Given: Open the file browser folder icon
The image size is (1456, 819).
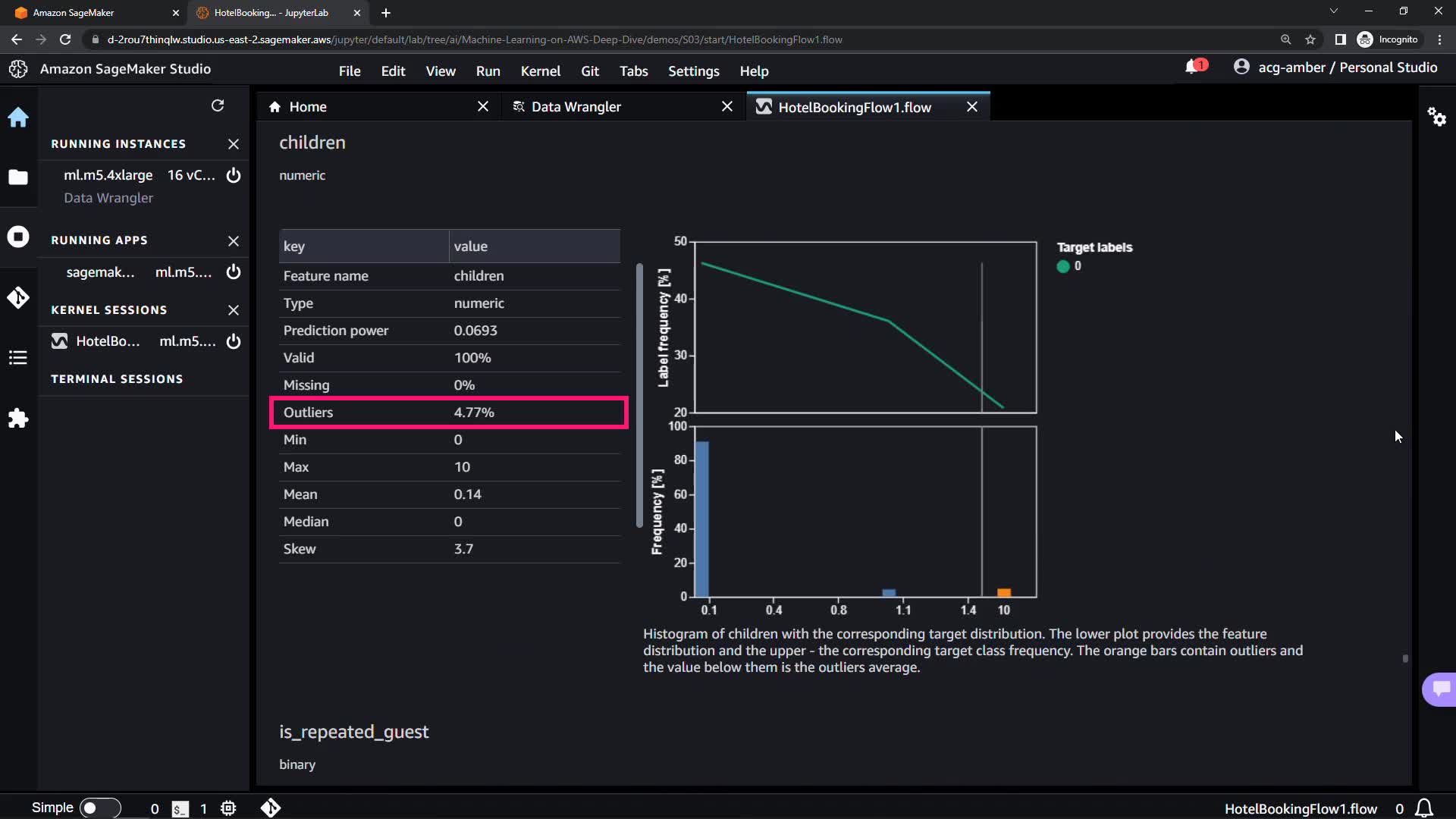Looking at the screenshot, I should click(18, 177).
